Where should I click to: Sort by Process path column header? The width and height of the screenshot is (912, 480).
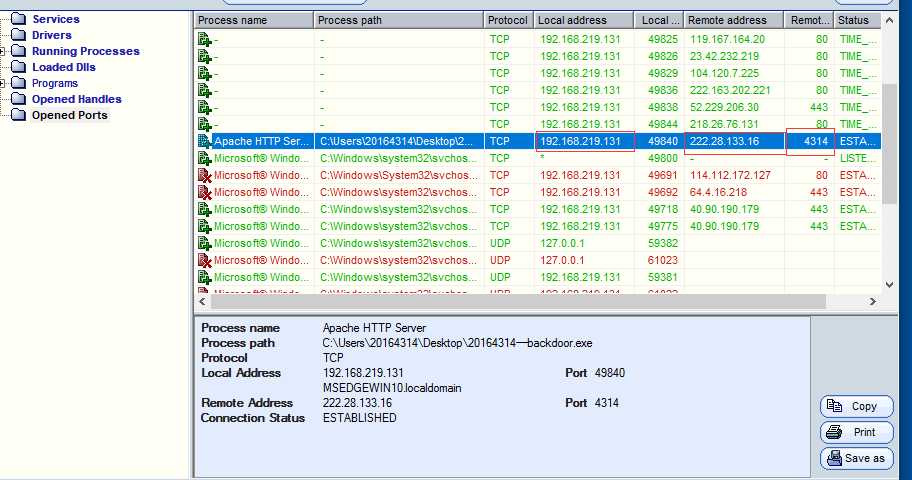tap(398, 20)
